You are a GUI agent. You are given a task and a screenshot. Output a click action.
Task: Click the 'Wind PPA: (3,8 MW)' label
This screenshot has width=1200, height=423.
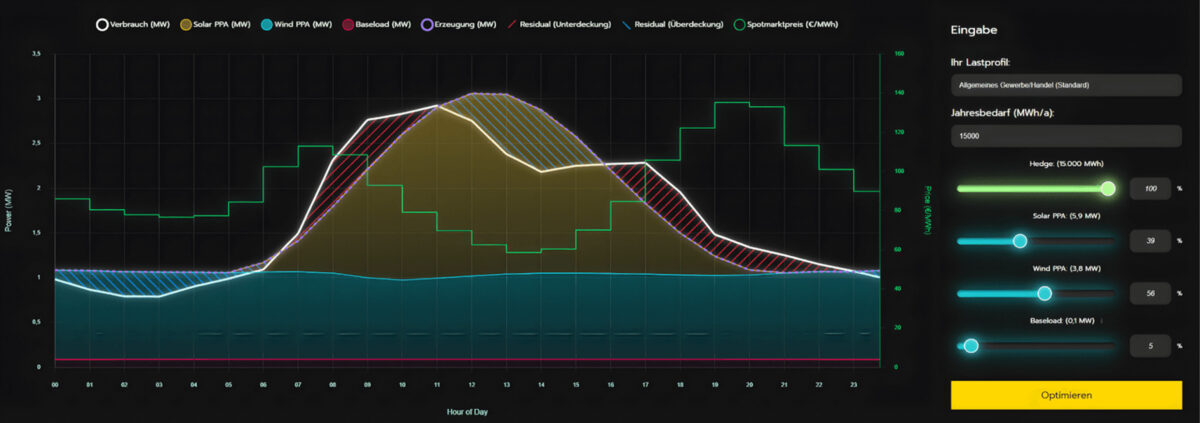pyautogui.click(x=1066, y=268)
